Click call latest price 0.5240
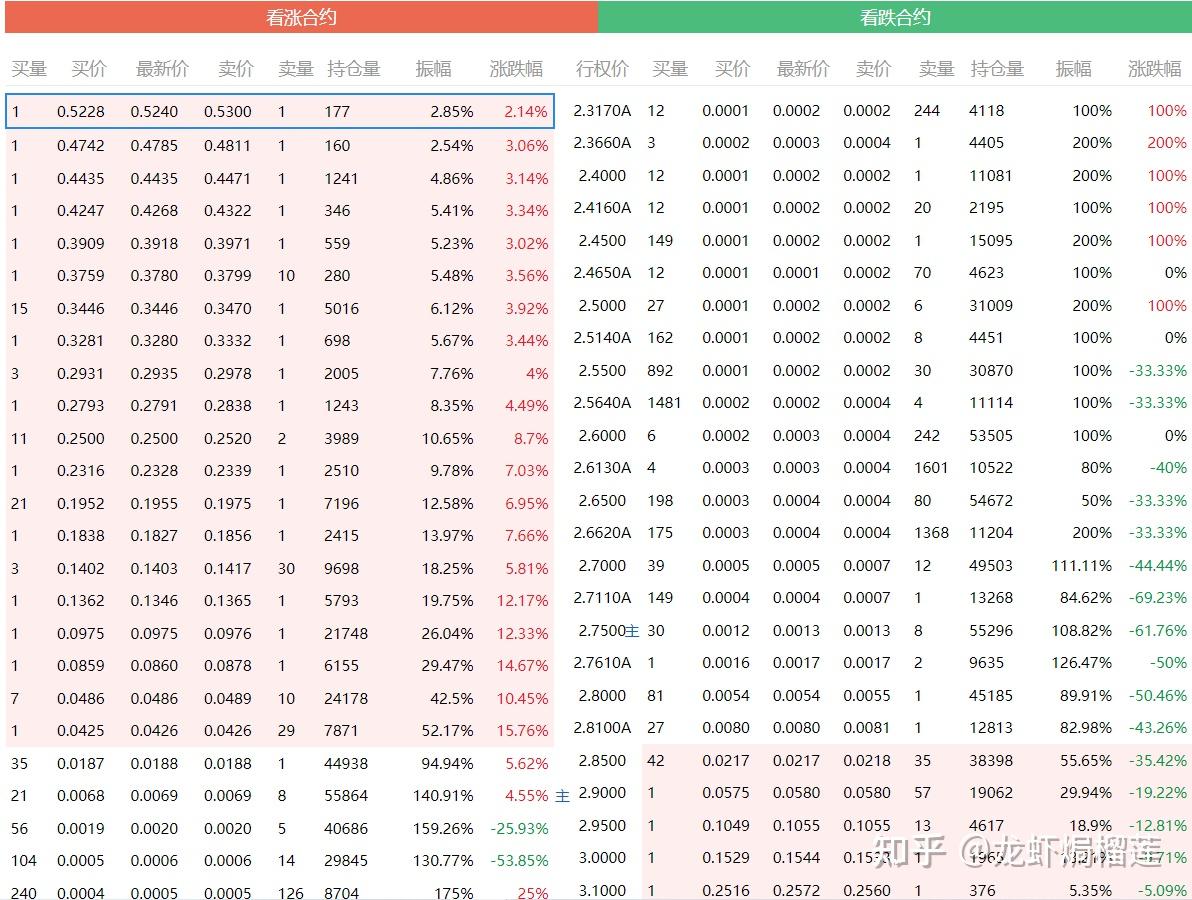 point(154,112)
